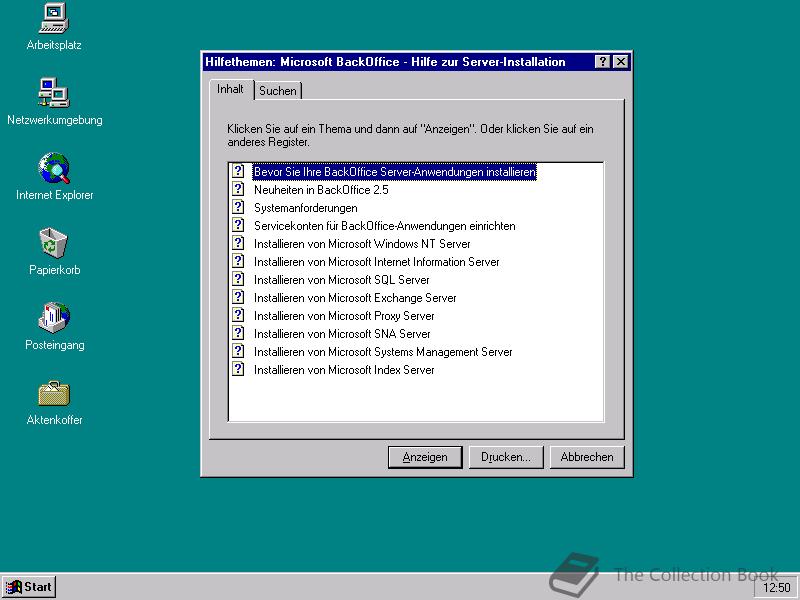Viewport: 800px width, 600px height.
Task: Click help icon beside 'Bevor Sie Ihre BackOffice'
Action: pos(238,171)
